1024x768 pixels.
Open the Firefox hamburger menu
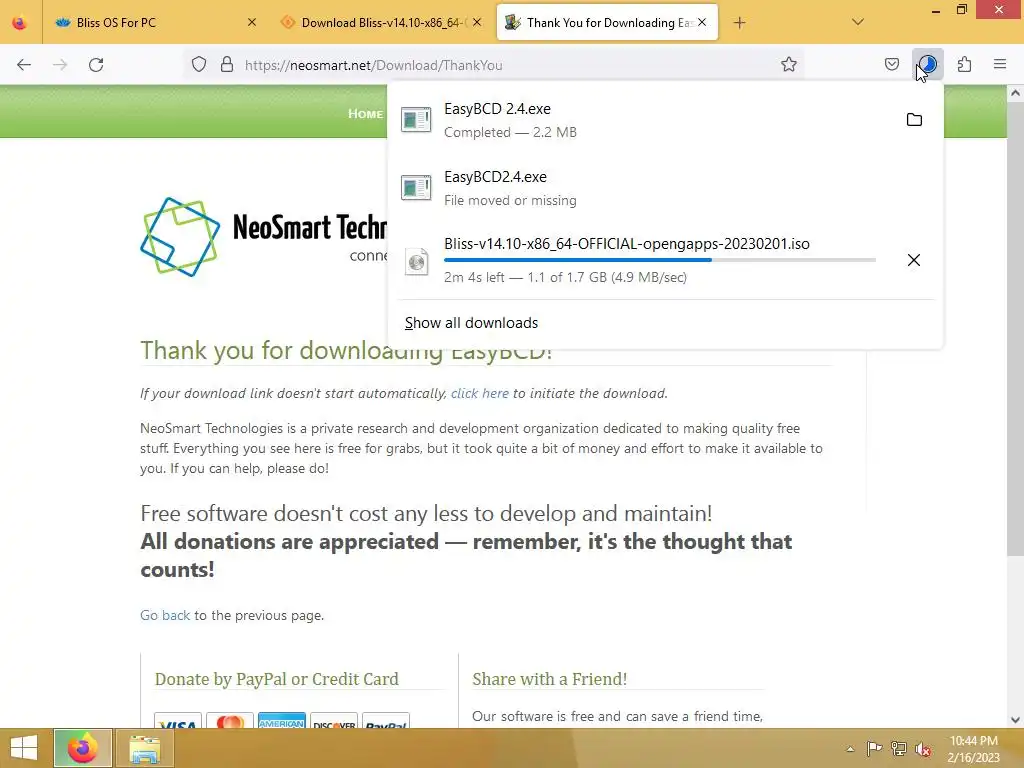tap(1000, 64)
